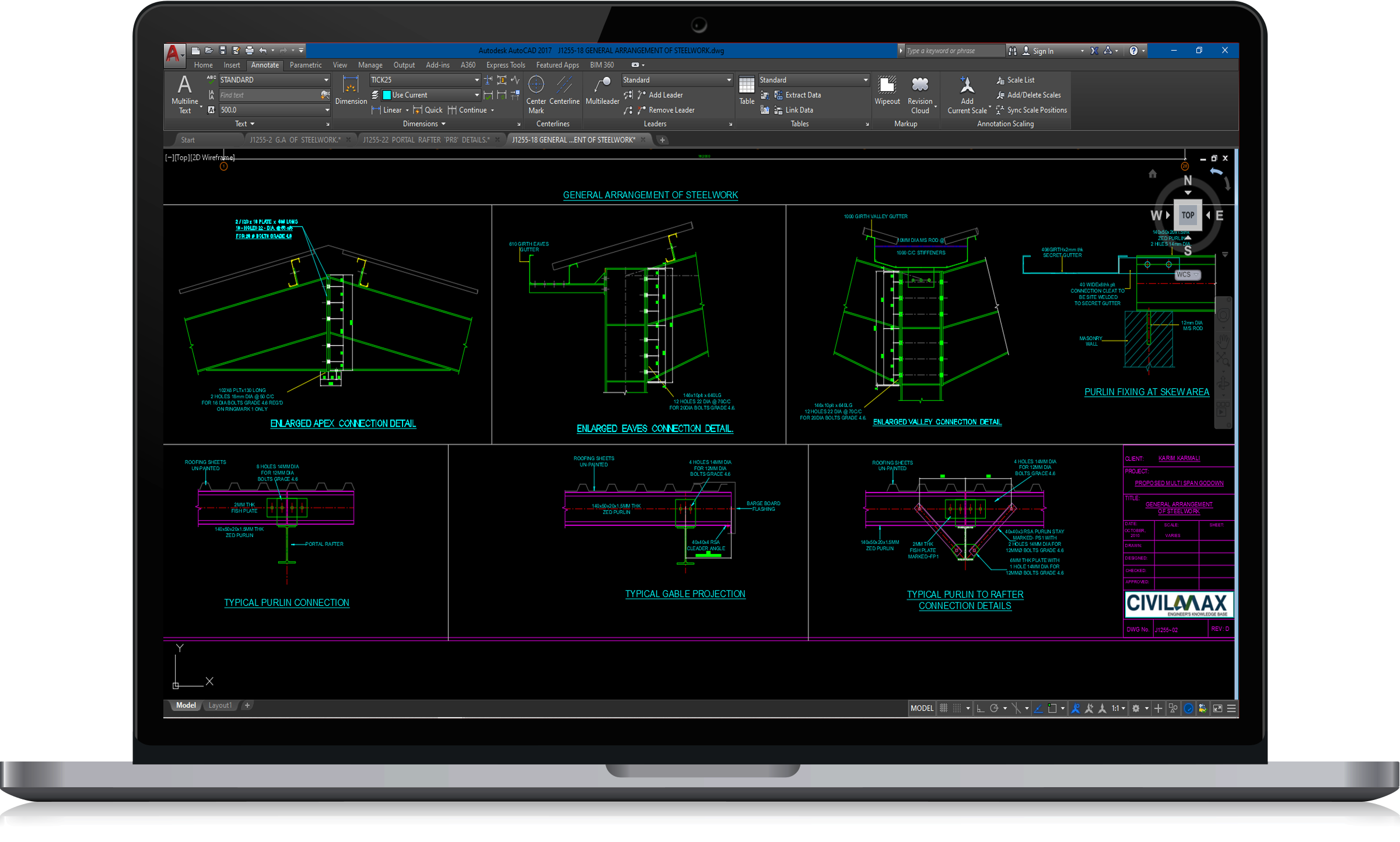Open the WCS coordinate system menu

1188,275
